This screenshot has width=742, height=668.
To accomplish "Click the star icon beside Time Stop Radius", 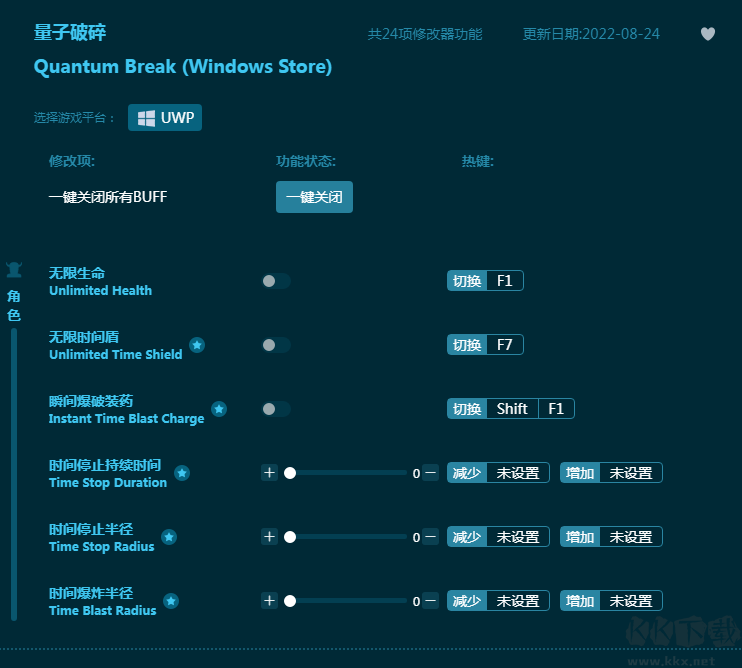I will click(x=169, y=537).
